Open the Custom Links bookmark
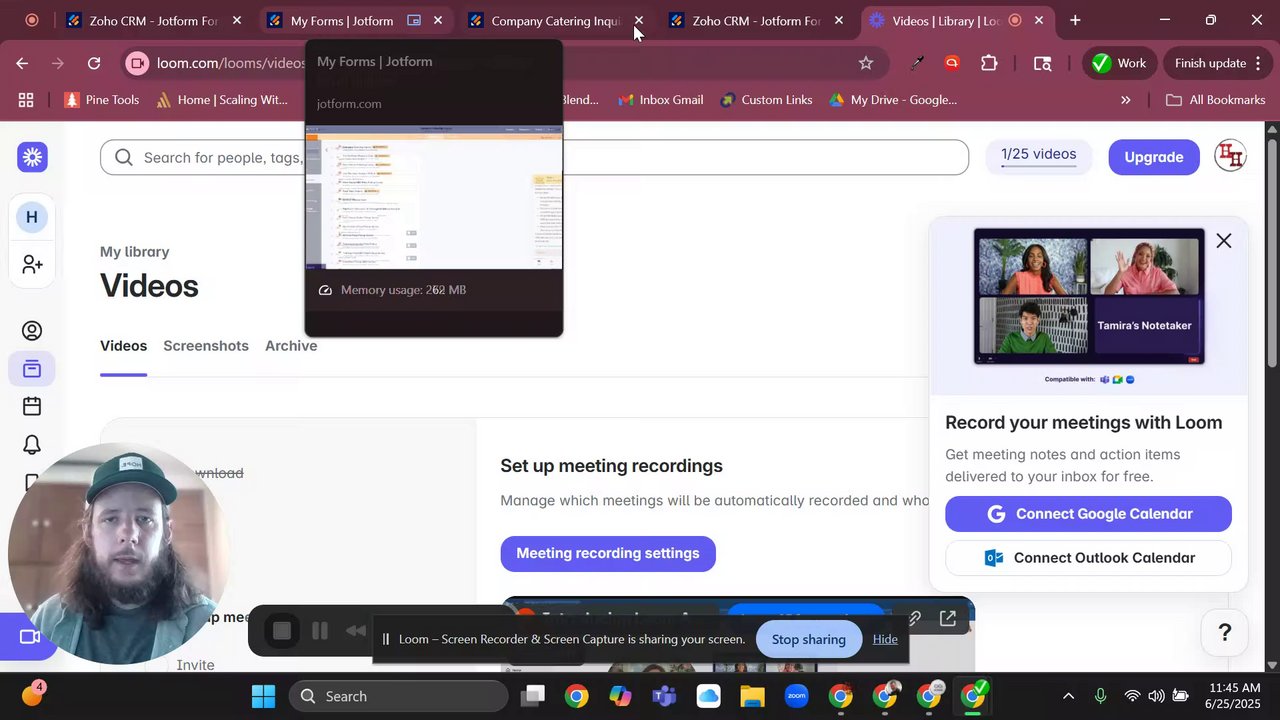 766,100
